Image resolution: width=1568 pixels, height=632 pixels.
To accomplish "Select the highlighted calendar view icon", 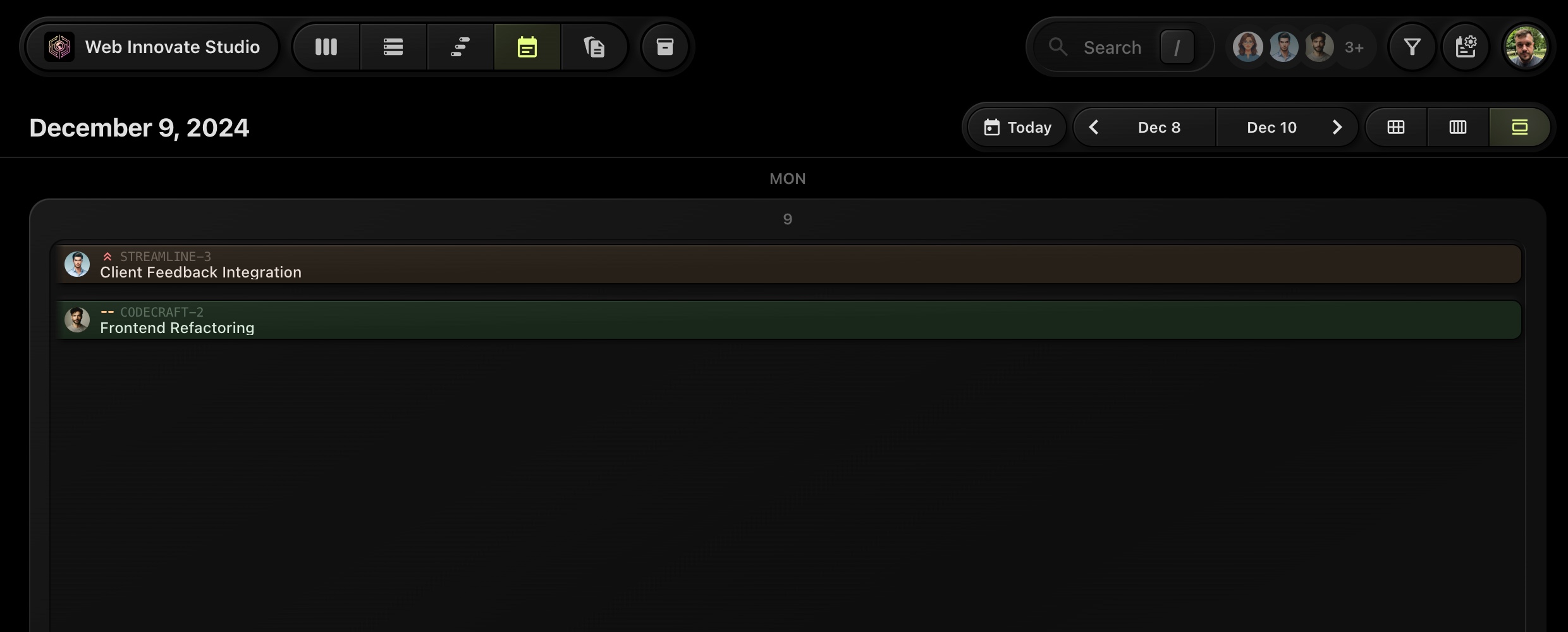I will click(527, 47).
